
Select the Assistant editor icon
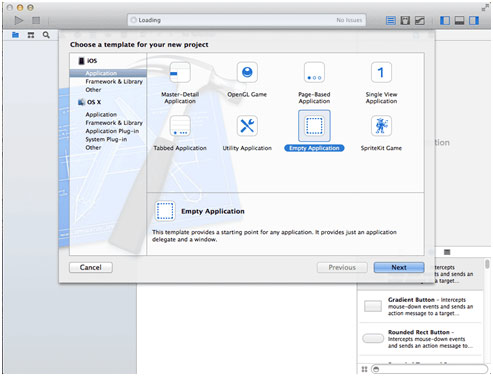coord(405,21)
